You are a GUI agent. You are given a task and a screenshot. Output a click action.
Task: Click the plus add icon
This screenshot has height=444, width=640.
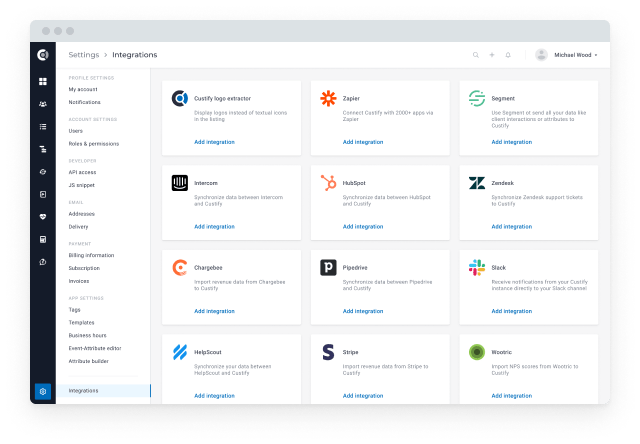492,55
